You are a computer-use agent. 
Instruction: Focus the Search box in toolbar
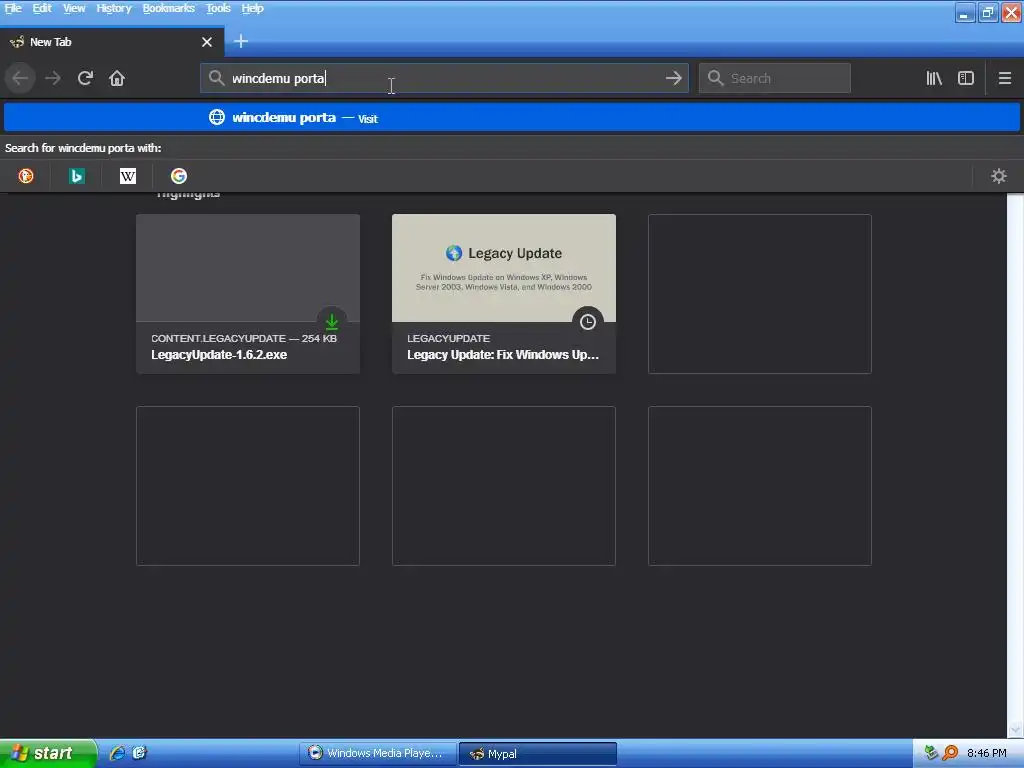[775, 78]
